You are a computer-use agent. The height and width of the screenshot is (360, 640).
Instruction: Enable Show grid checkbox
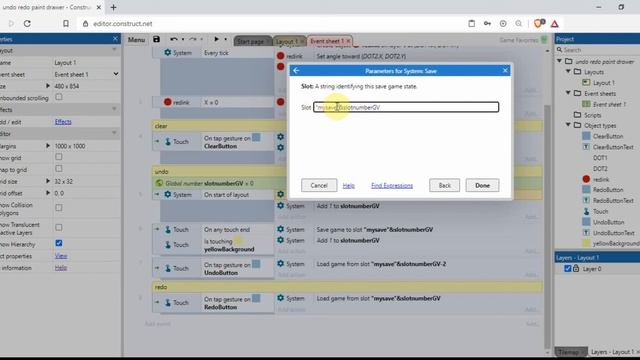click(59, 157)
